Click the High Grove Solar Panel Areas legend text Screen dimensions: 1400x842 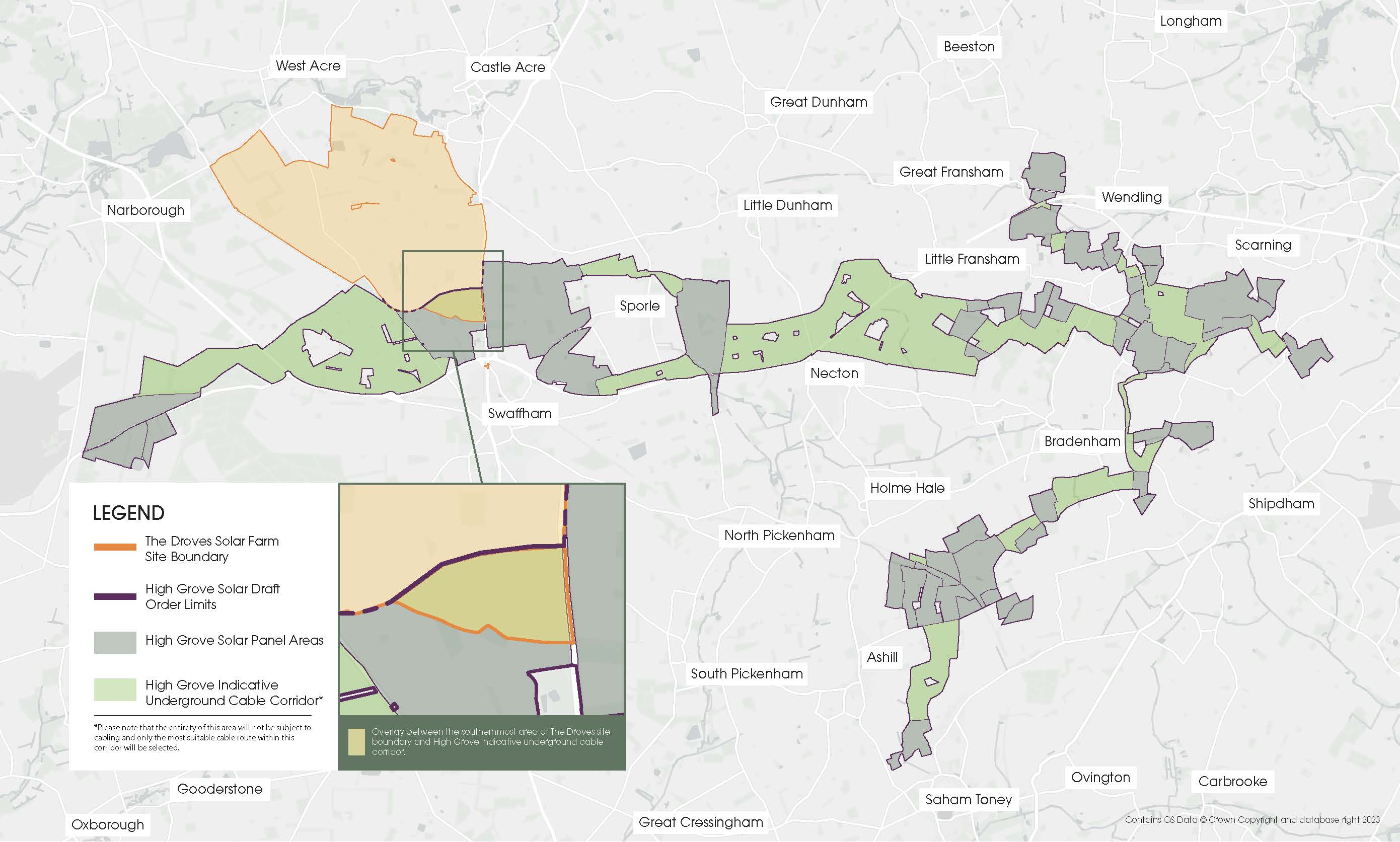pyautogui.click(x=235, y=641)
